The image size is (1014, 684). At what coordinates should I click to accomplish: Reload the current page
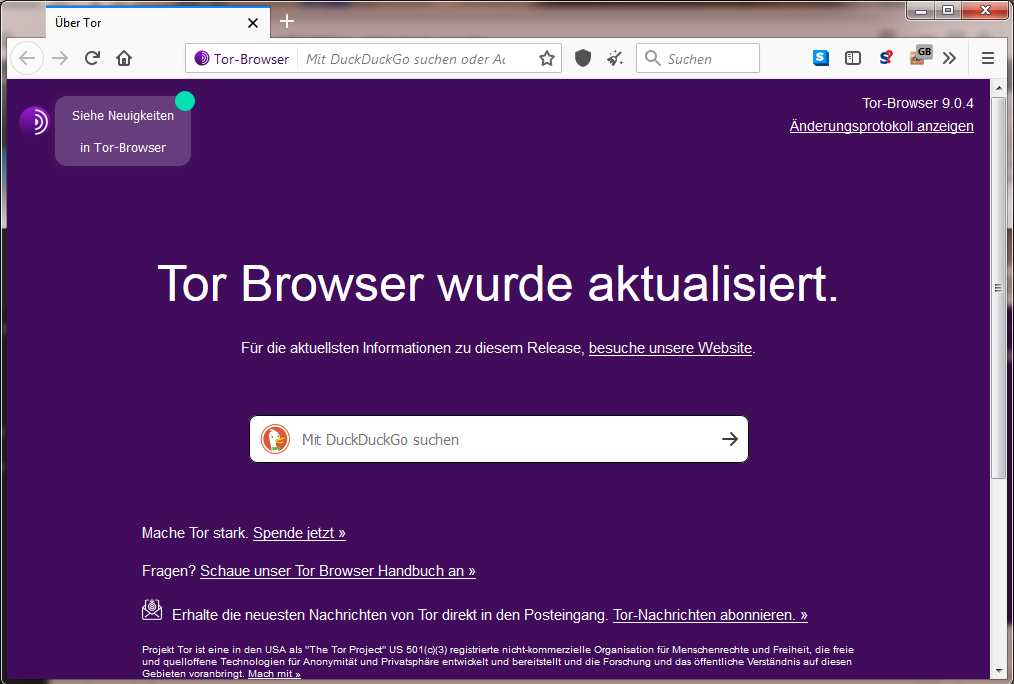[x=92, y=58]
